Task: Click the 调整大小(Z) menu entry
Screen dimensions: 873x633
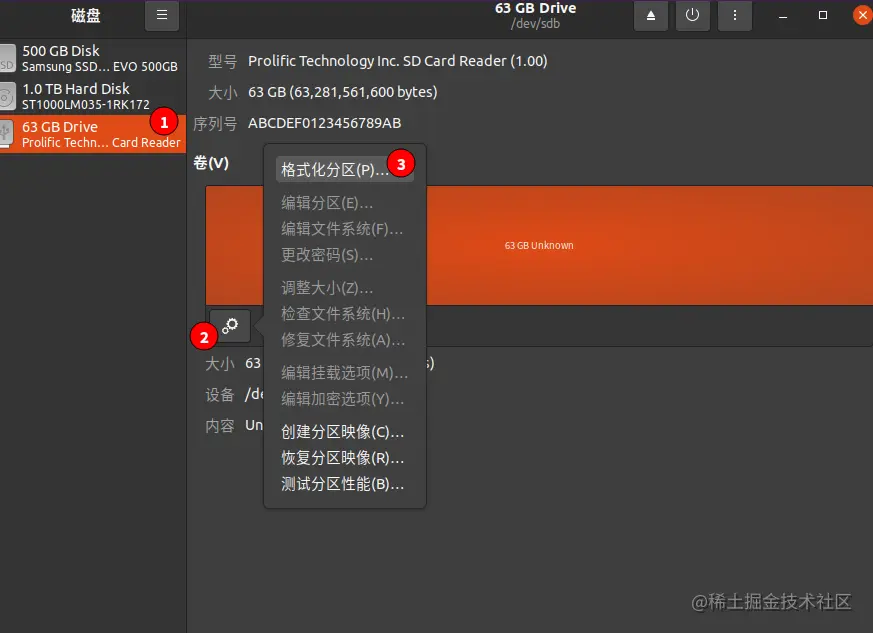Action: click(327, 288)
